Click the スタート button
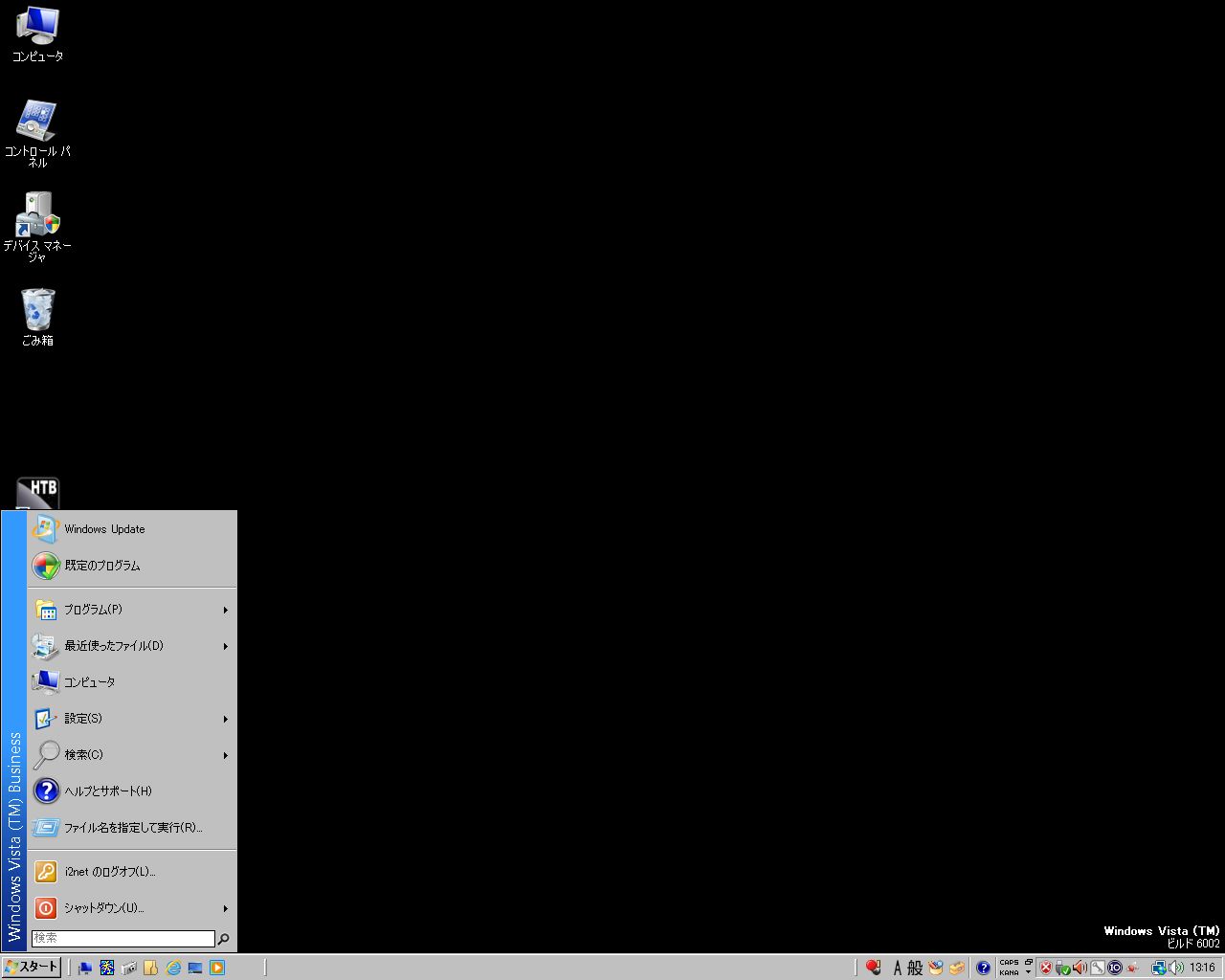The width and height of the screenshot is (1225, 980). click(x=32, y=968)
